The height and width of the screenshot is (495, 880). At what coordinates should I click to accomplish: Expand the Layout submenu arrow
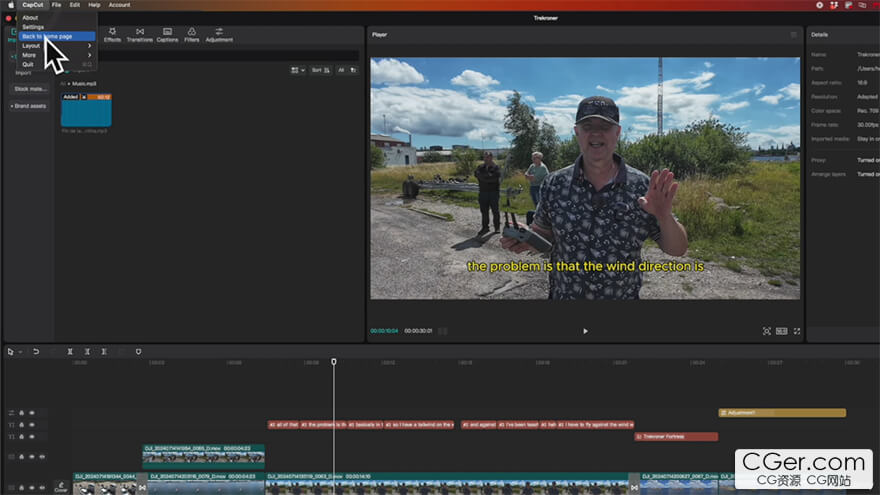(x=90, y=45)
